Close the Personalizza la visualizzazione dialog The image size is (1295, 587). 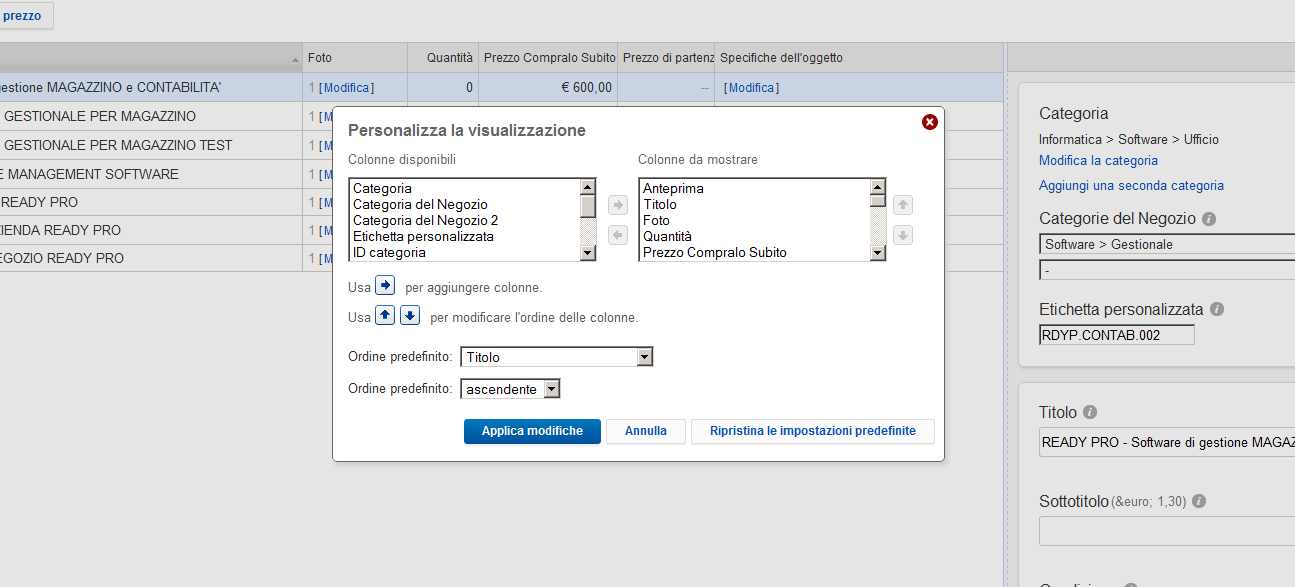point(930,122)
